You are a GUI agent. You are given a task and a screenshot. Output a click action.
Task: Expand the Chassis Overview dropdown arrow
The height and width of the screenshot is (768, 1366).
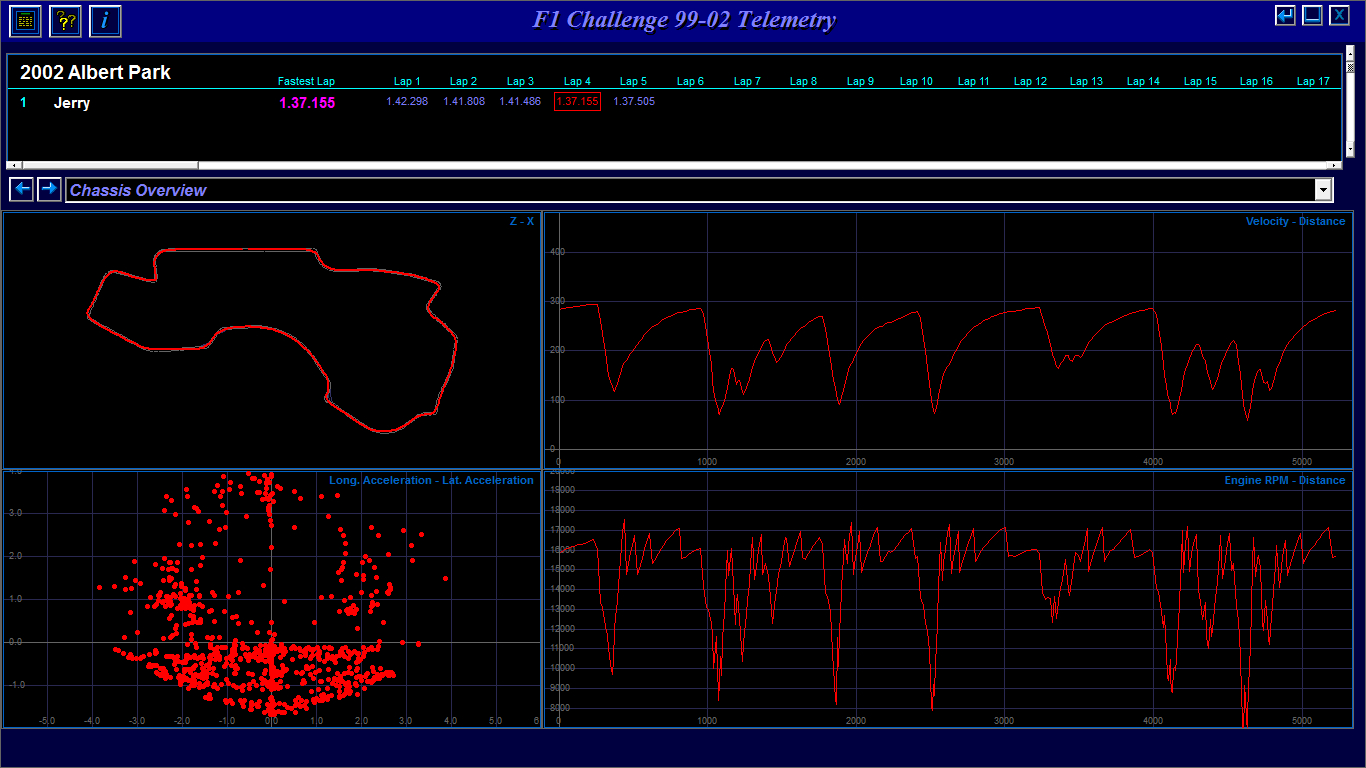[x=1324, y=190]
